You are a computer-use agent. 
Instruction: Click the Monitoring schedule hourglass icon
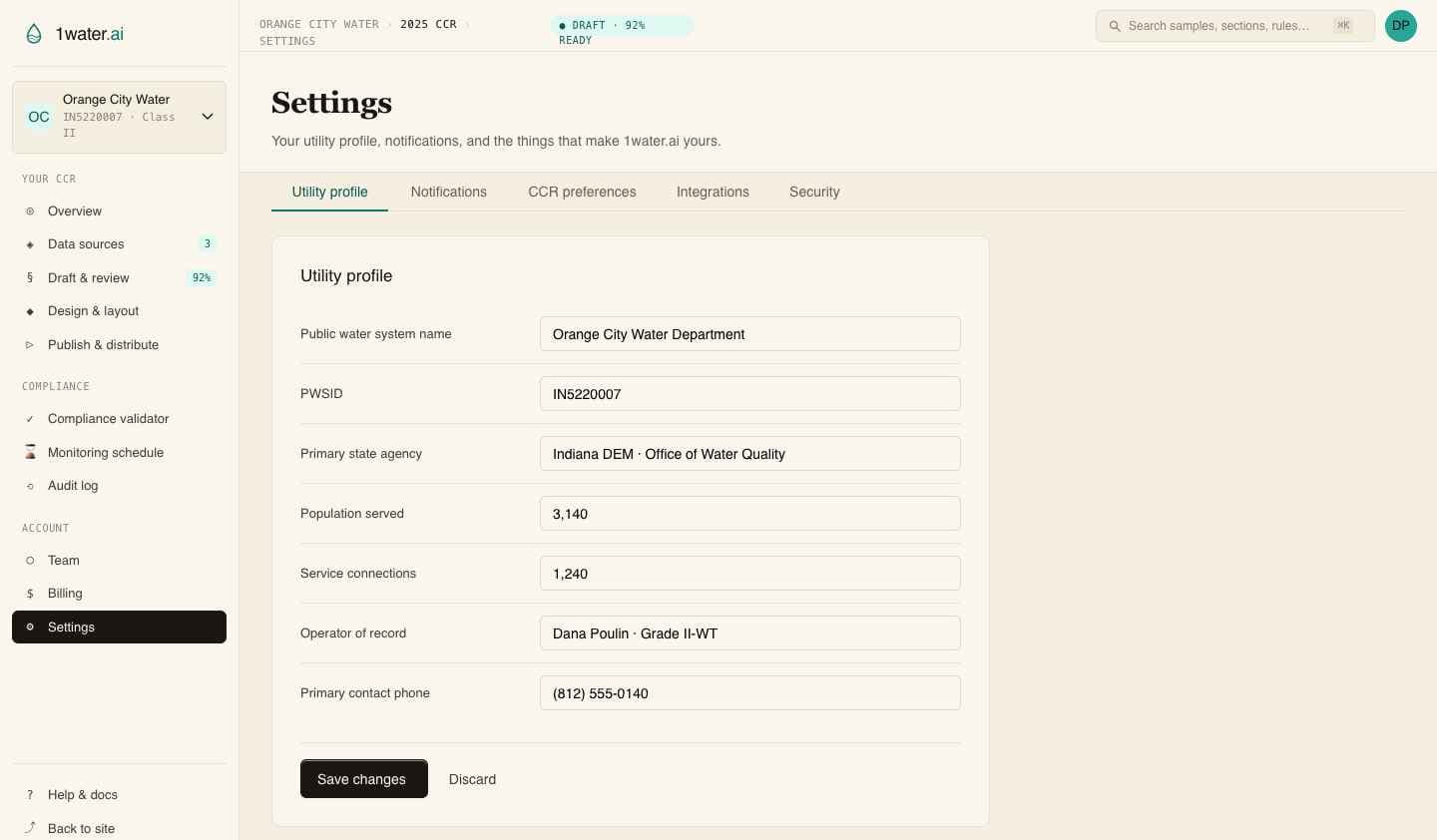30,453
